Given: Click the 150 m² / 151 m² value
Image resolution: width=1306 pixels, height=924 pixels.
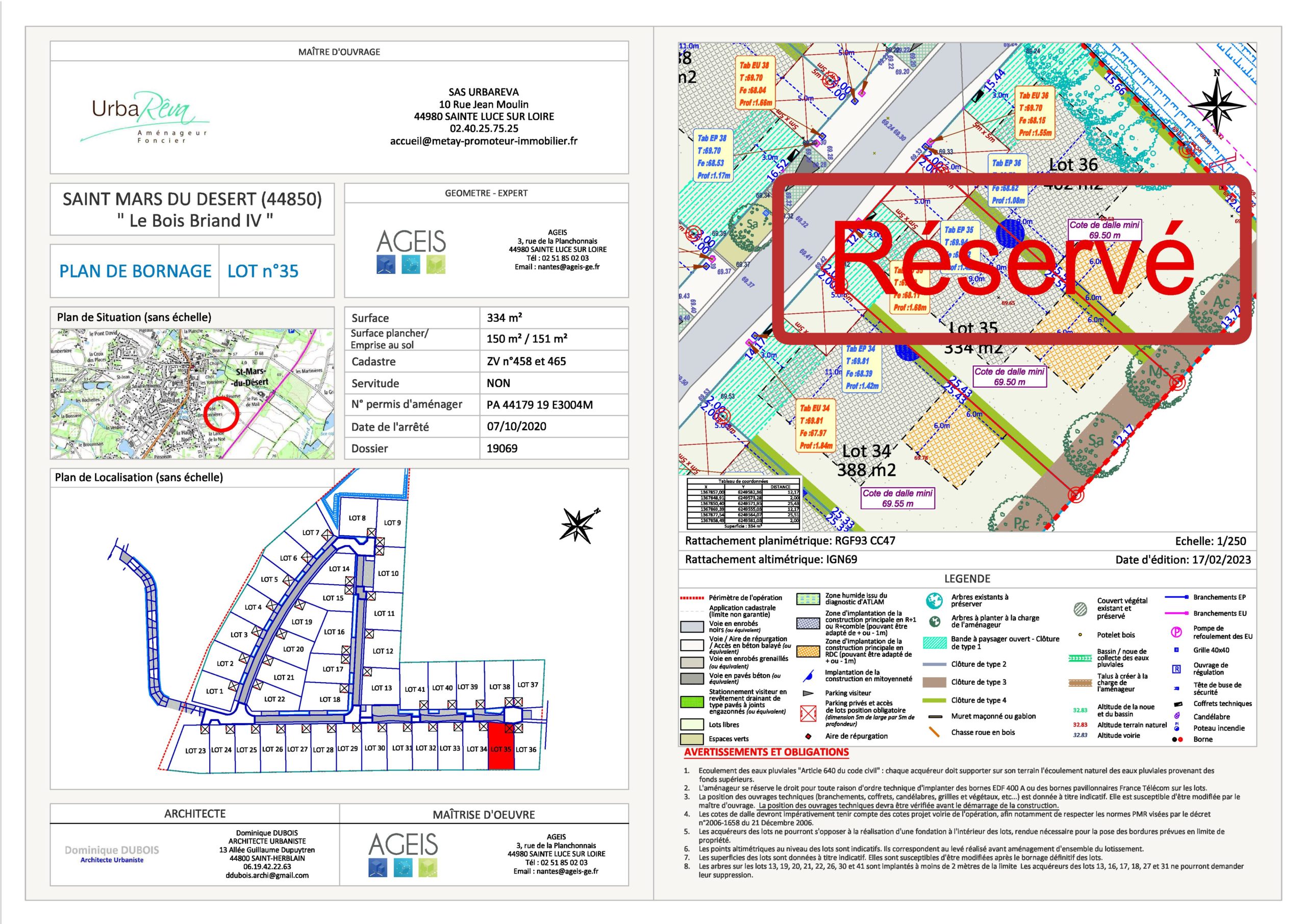Looking at the screenshot, I should click(526, 339).
